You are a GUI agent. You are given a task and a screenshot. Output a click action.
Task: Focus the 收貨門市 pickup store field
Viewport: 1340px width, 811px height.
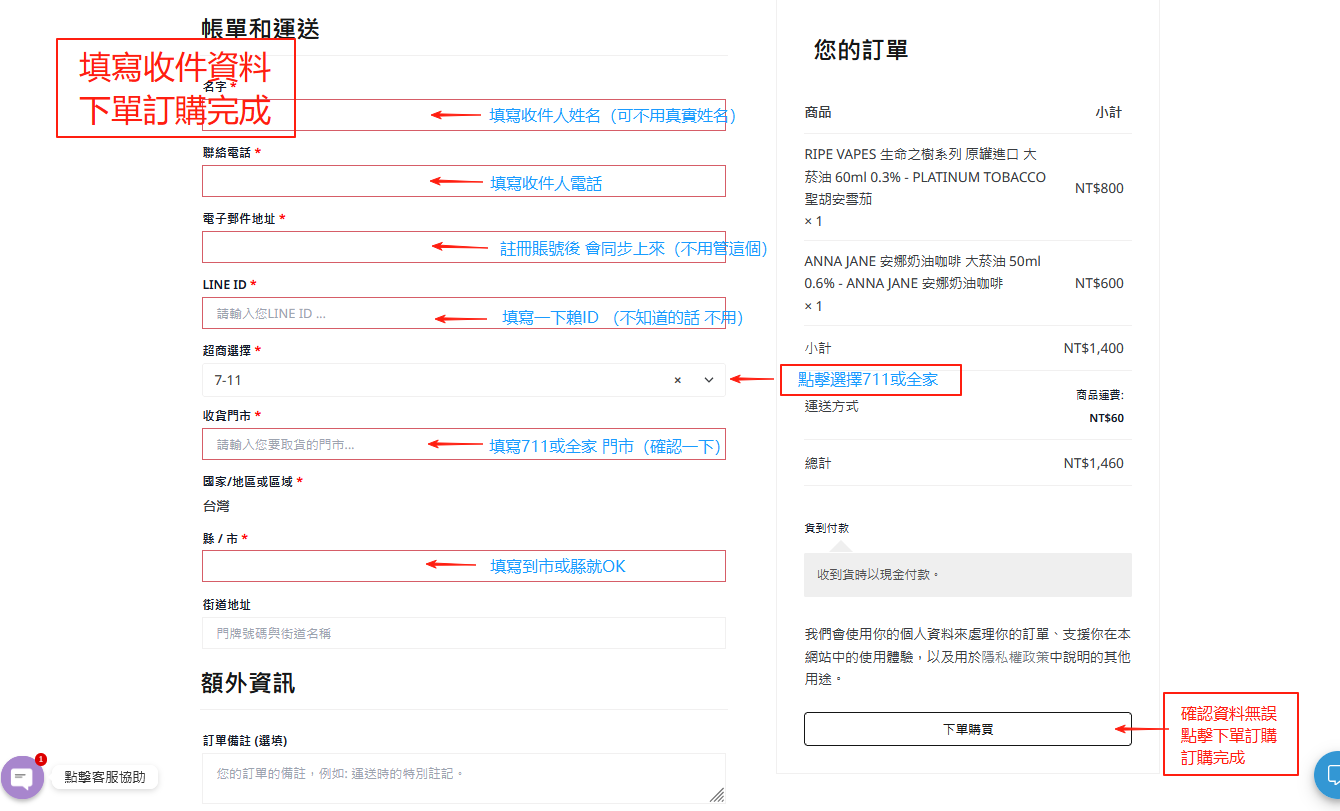(320, 444)
